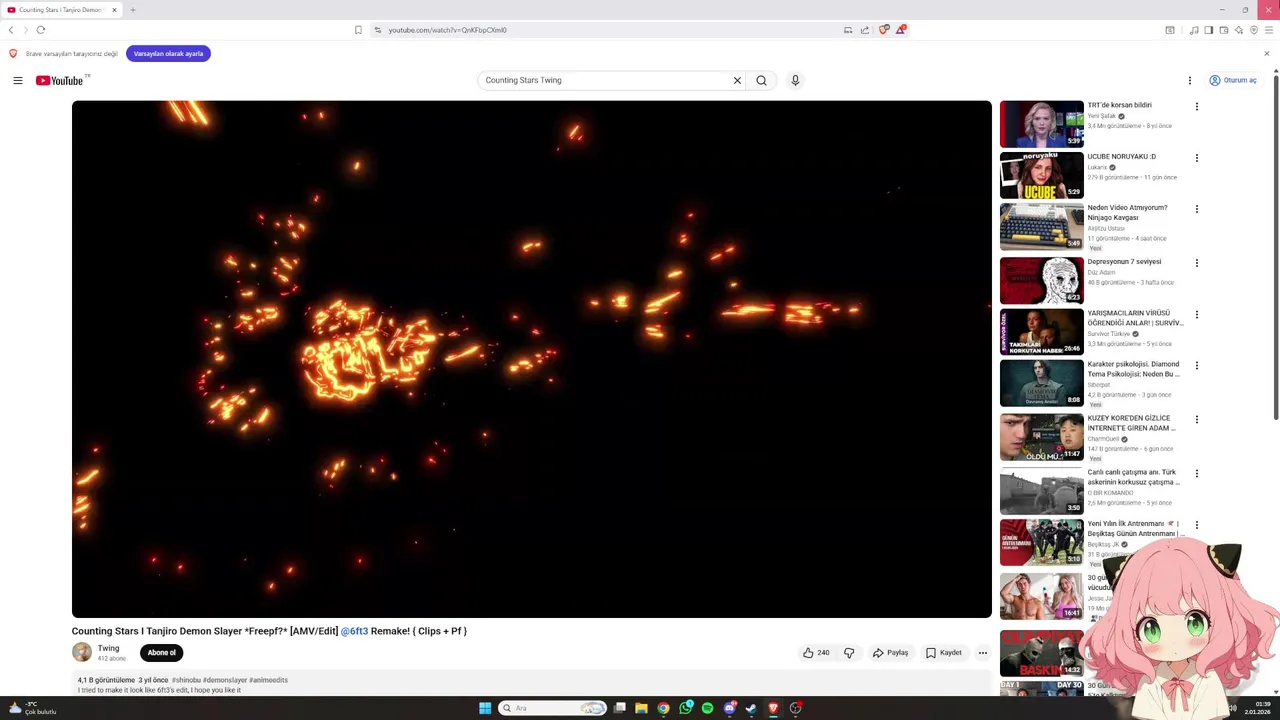Open options for KUZEY KORE'DEN video

coord(1196,419)
